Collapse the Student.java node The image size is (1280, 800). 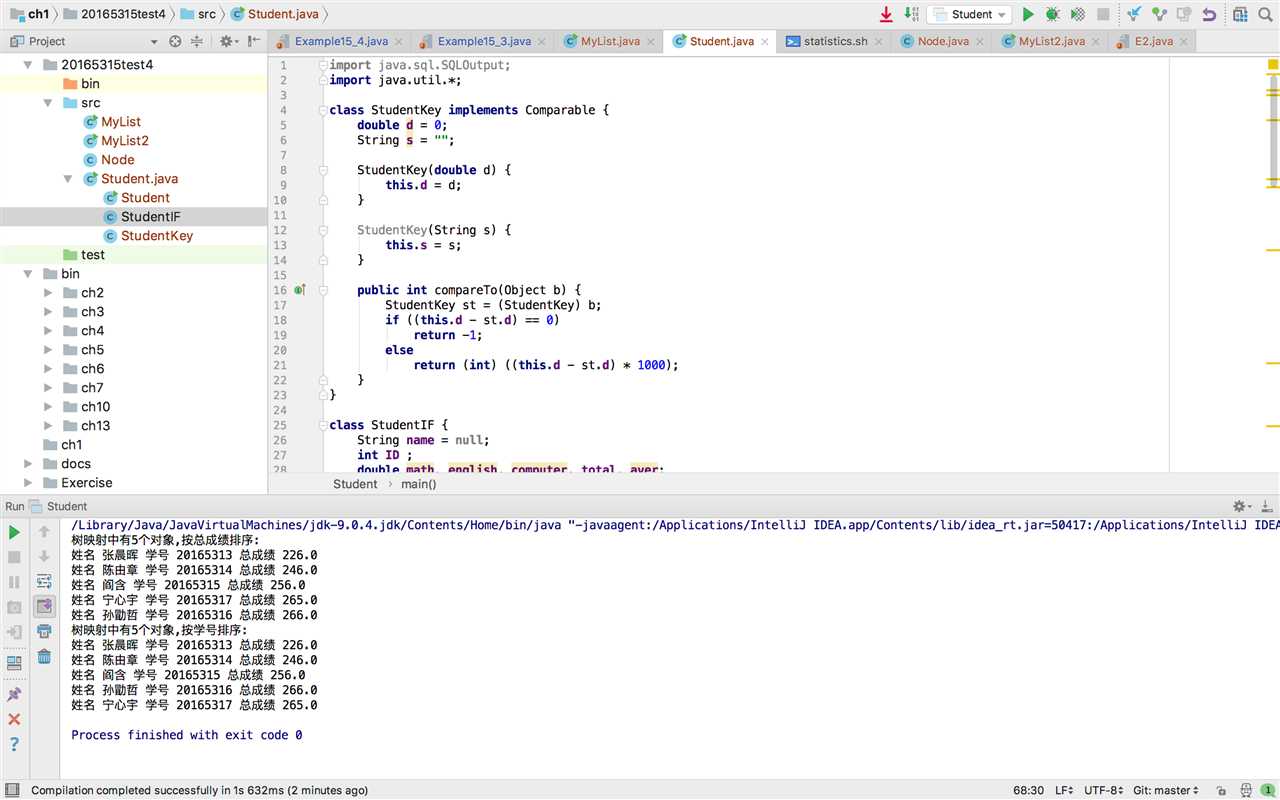(x=68, y=179)
